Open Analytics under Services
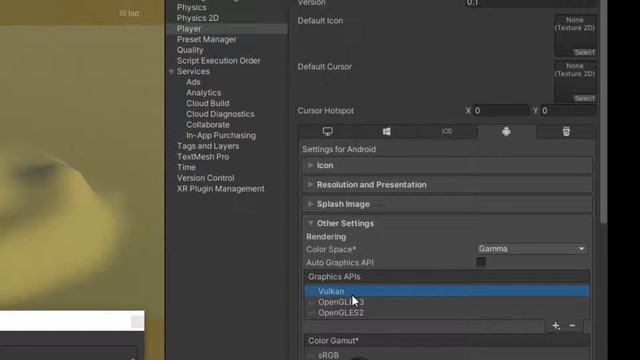Image resolution: width=640 pixels, height=360 pixels. [x=204, y=93]
